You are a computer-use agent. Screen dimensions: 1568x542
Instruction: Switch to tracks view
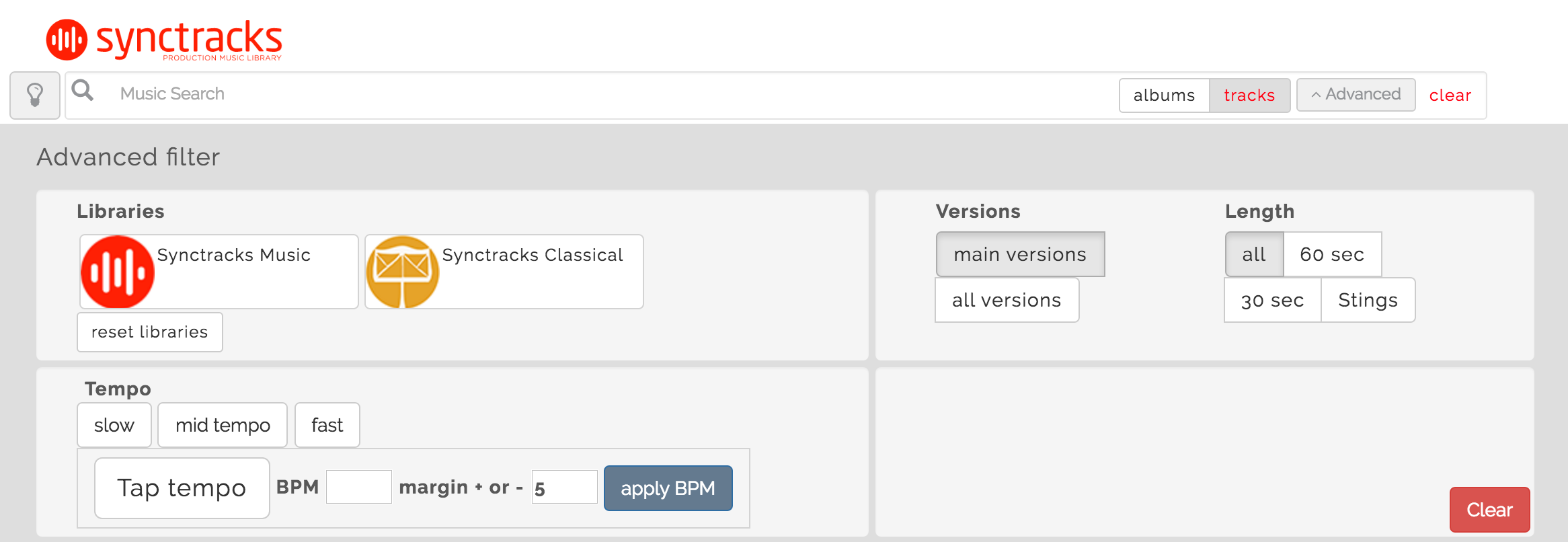pyautogui.click(x=1249, y=95)
